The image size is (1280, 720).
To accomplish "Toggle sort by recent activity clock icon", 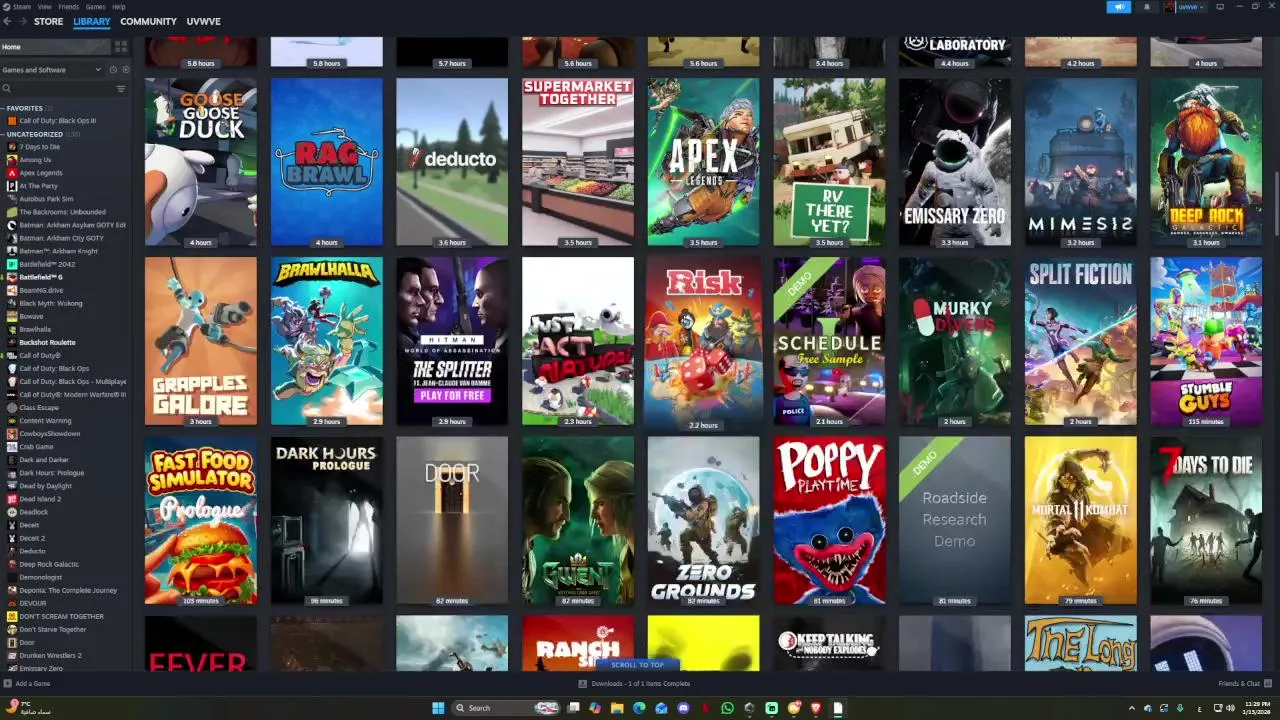I will [113, 70].
